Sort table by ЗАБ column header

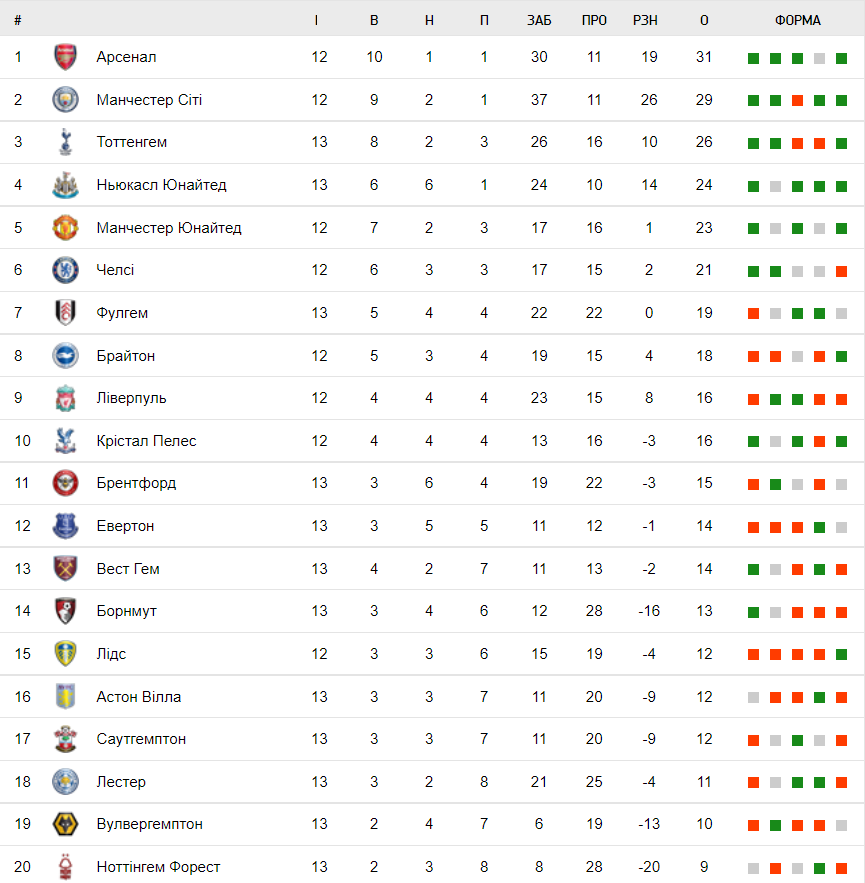click(539, 20)
